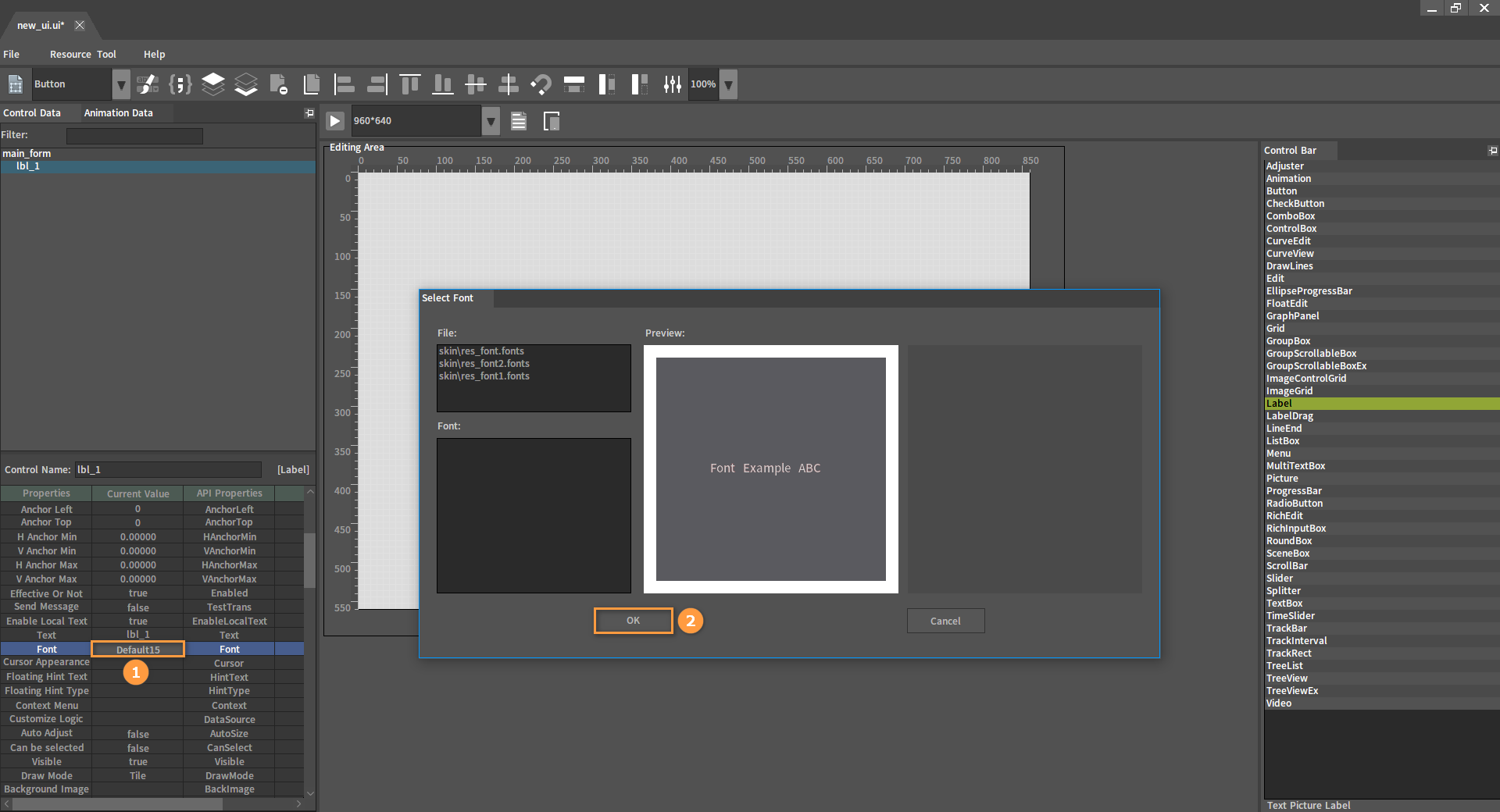Select CheckButton in Control Bar list

(x=1381, y=204)
